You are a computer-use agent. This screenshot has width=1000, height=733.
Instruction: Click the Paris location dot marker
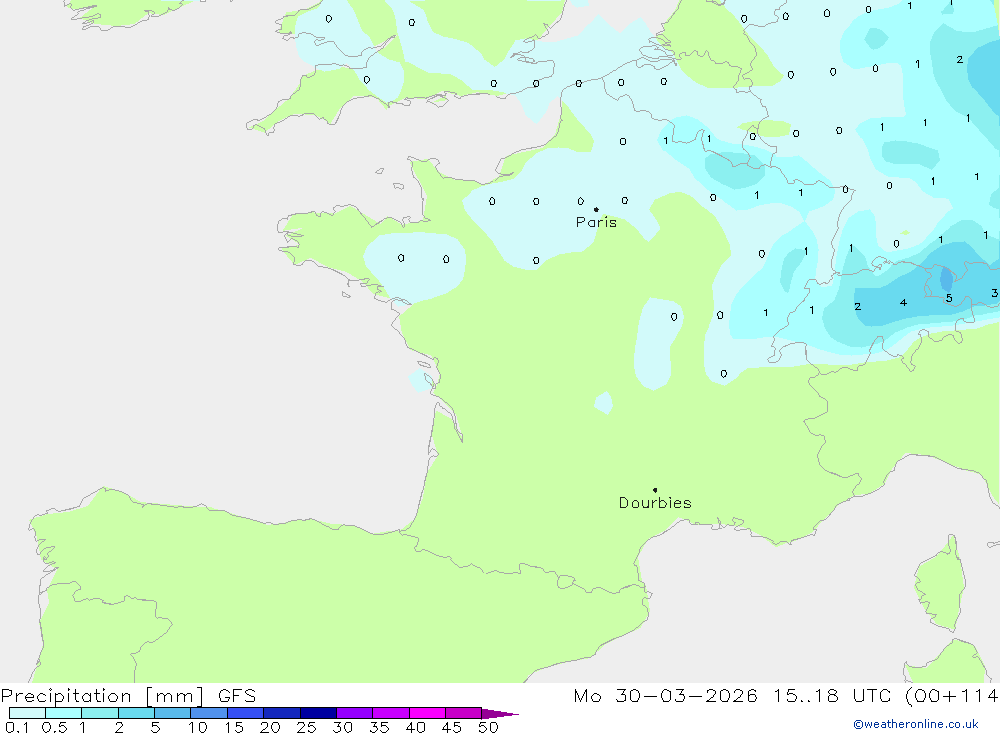coord(596,209)
